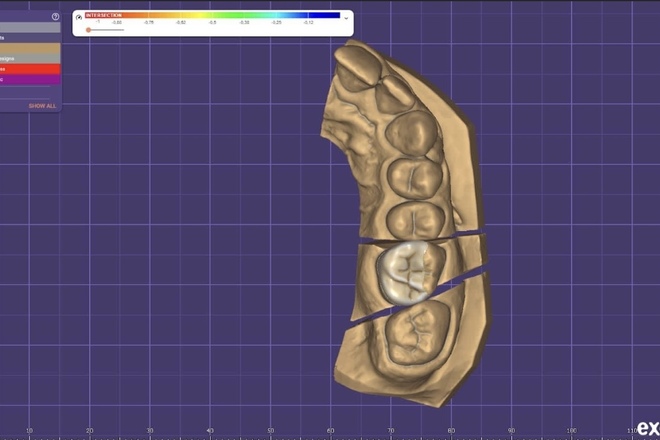The width and height of the screenshot is (660, 440).
Task: Select the gray designs group bar
Action: point(30,59)
